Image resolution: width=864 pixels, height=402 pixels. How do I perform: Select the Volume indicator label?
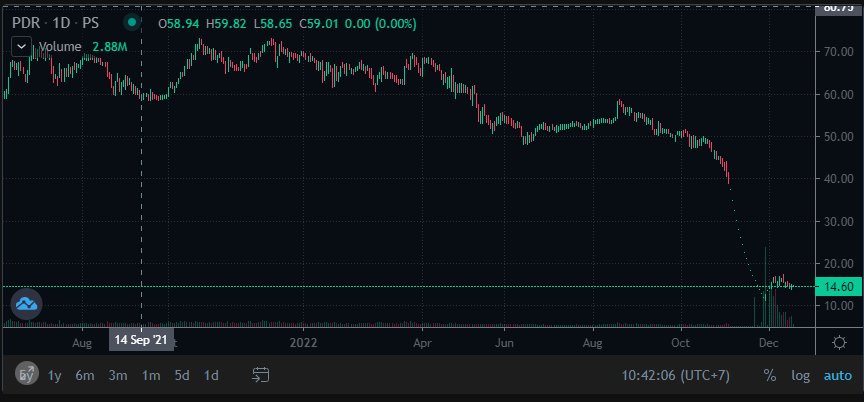pyautogui.click(x=60, y=47)
